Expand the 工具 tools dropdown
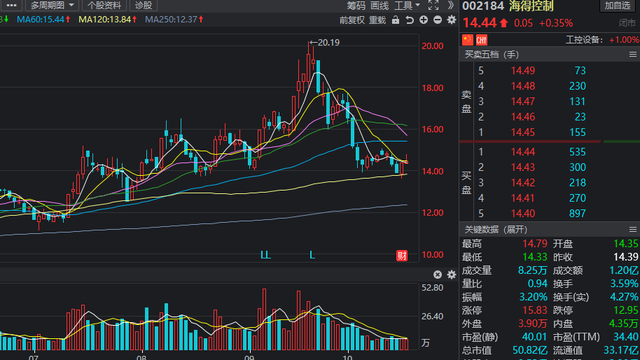Viewport: 640px width, 360px height. [x=407, y=5]
